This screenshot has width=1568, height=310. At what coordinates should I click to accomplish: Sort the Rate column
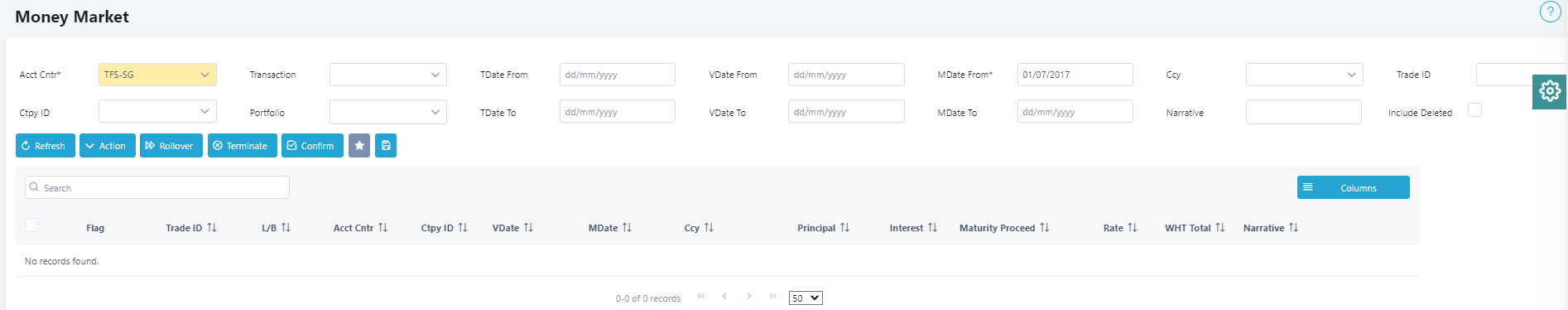pyautogui.click(x=1133, y=228)
